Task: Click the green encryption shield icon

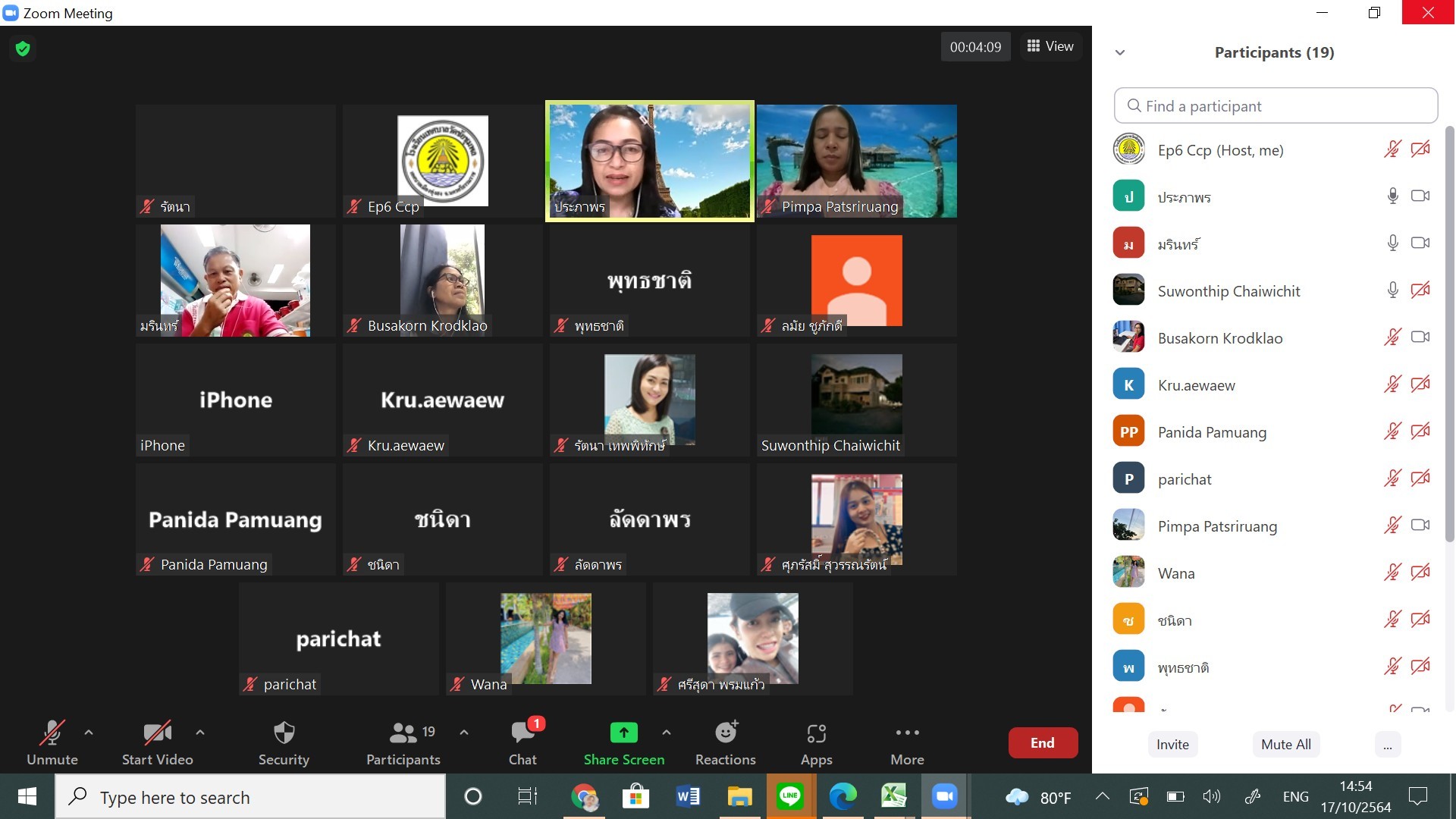Action: 23,49
